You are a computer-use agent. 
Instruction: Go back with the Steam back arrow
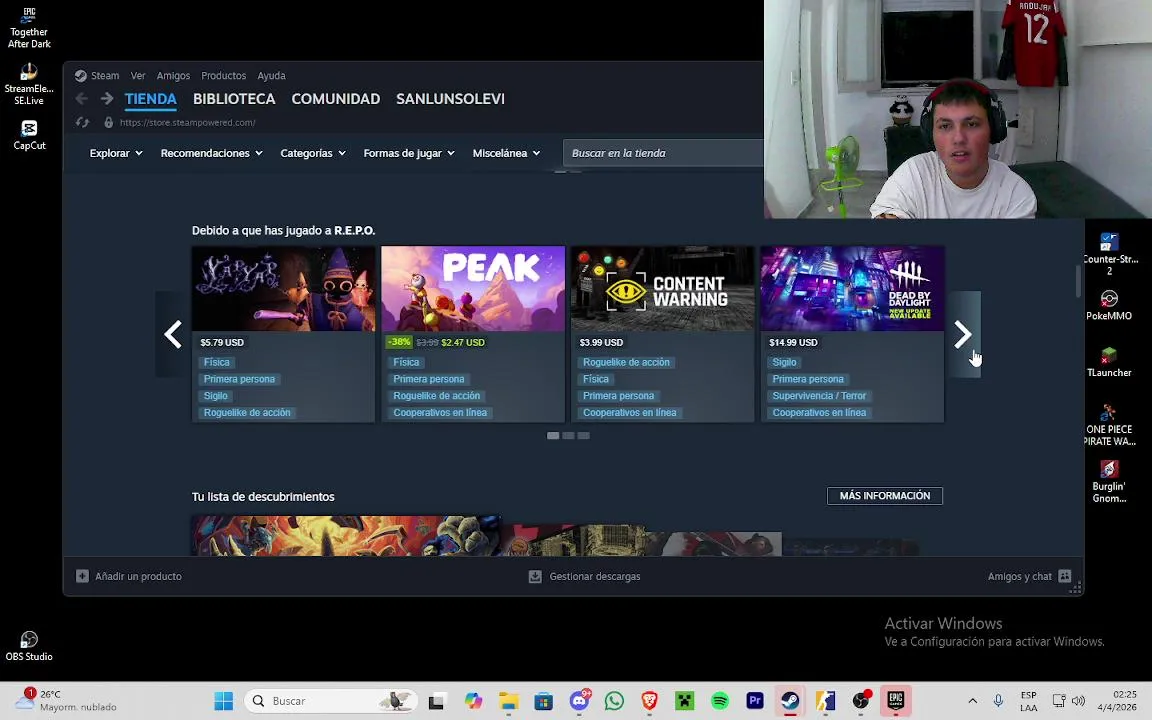point(82,98)
